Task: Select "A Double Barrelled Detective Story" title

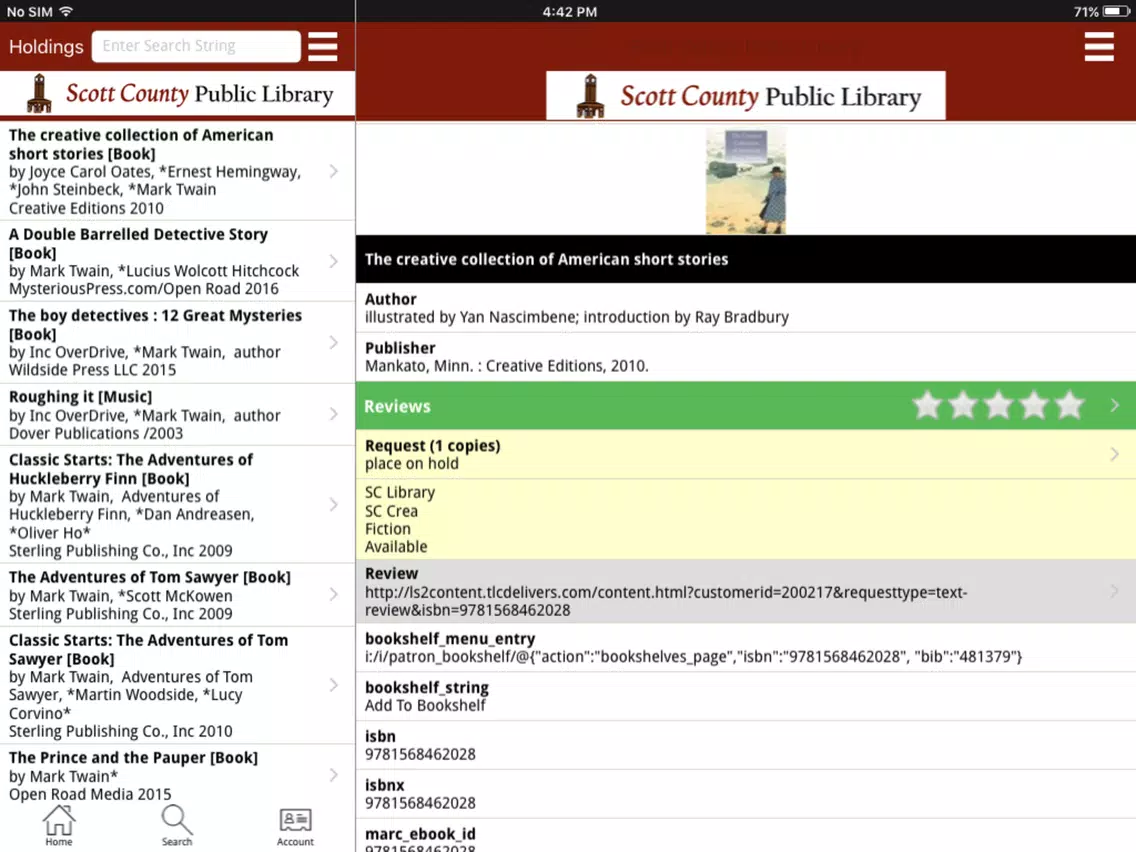Action: point(138,243)
